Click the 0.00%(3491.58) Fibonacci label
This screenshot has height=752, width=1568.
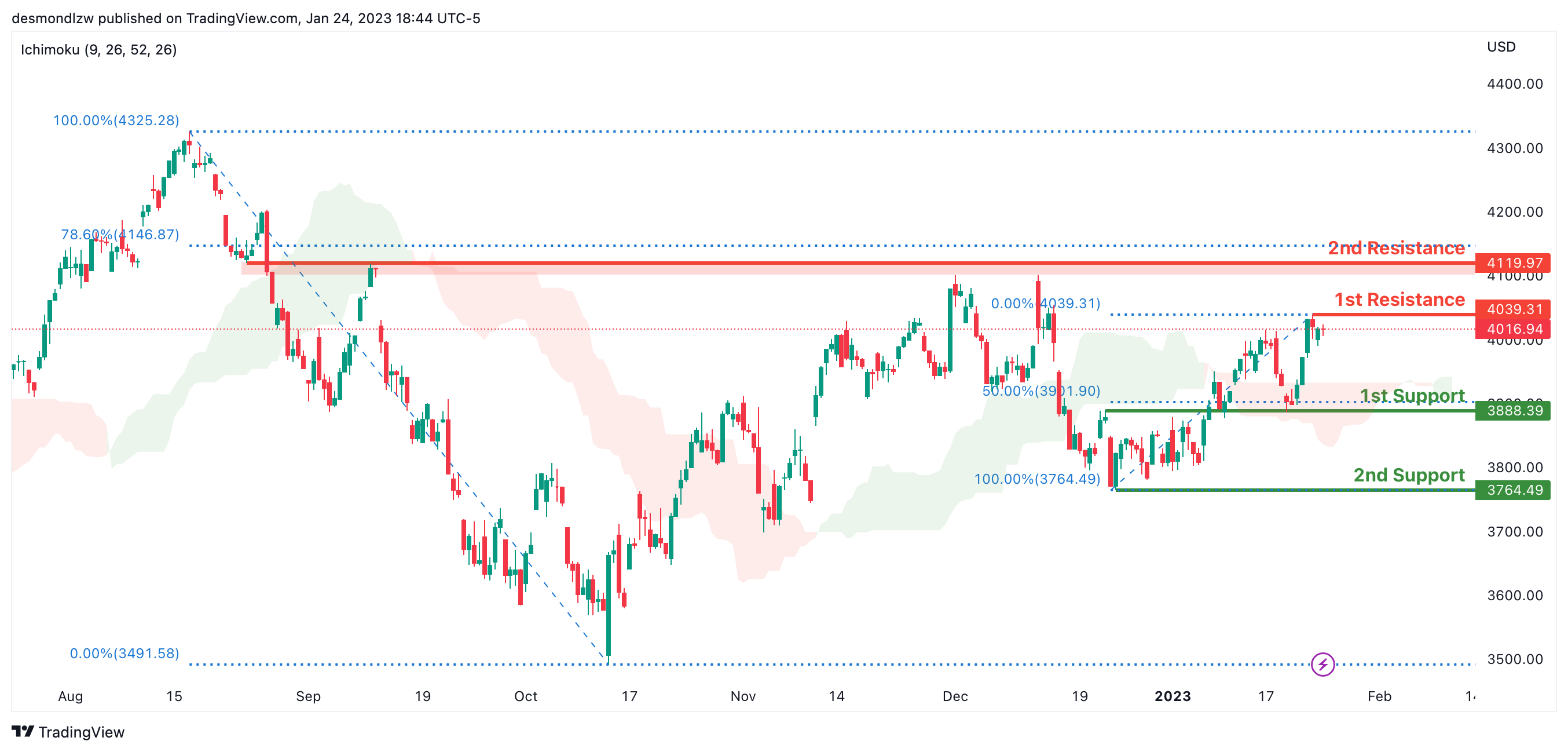[x=124, y=653]
